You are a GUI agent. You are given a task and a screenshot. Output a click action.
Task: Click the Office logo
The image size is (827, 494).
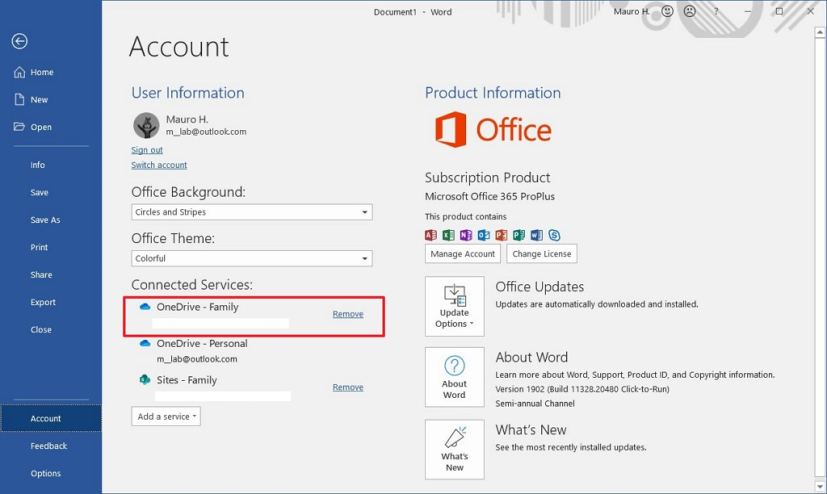coord(493,130)
